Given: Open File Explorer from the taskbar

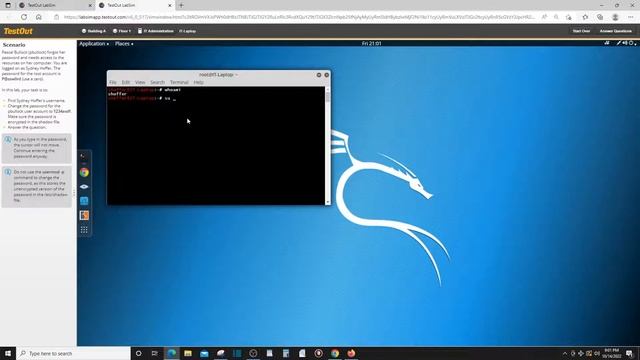Looking at the screenshot, I should (188, 353).
